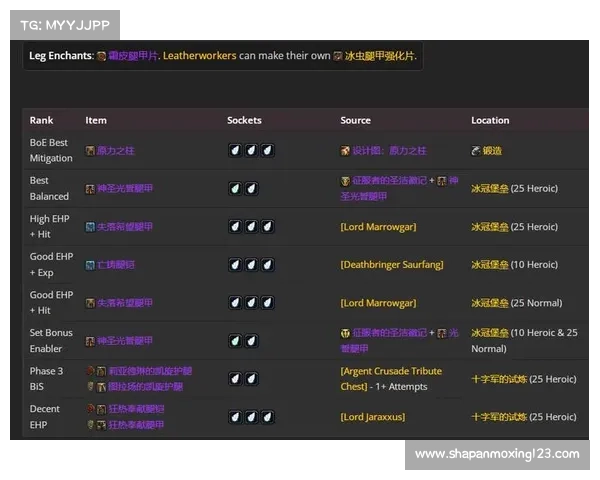This screenshot has height=480, width=600.
Task: Click plans icon in BoE Best Mitigation source
Action: (x=345, y=151)
